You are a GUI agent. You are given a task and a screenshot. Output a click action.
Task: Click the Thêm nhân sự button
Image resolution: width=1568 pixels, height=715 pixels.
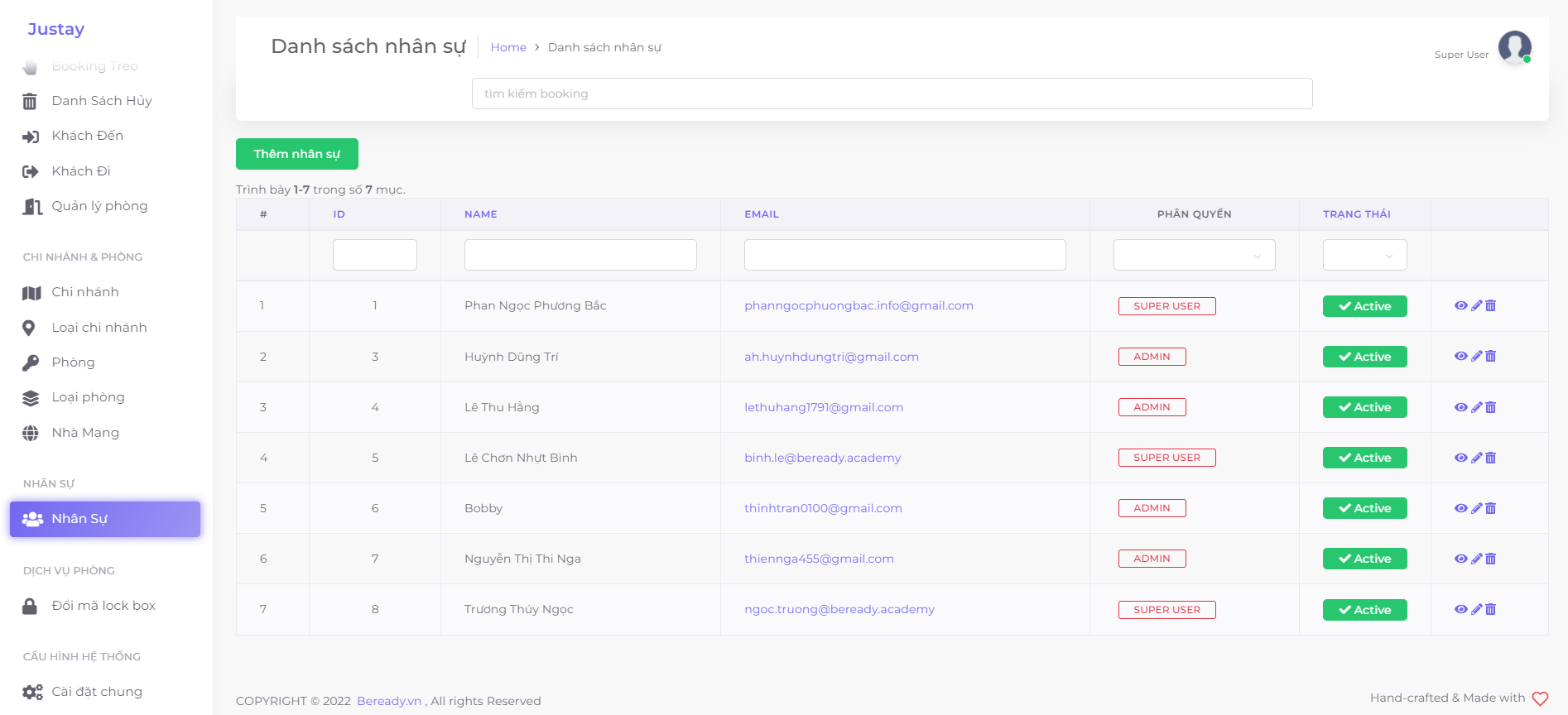coord(296,154)
